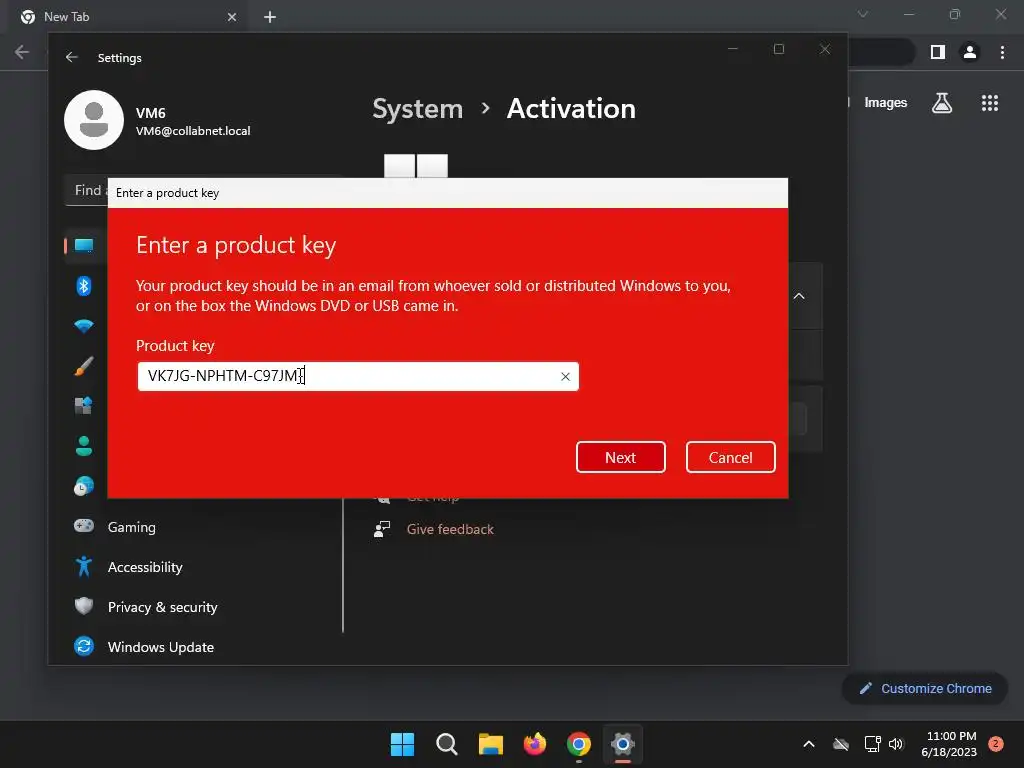Open a new Chrome tab with plus
Viewport: 1024px width, 768px height.
click(270, 17)
